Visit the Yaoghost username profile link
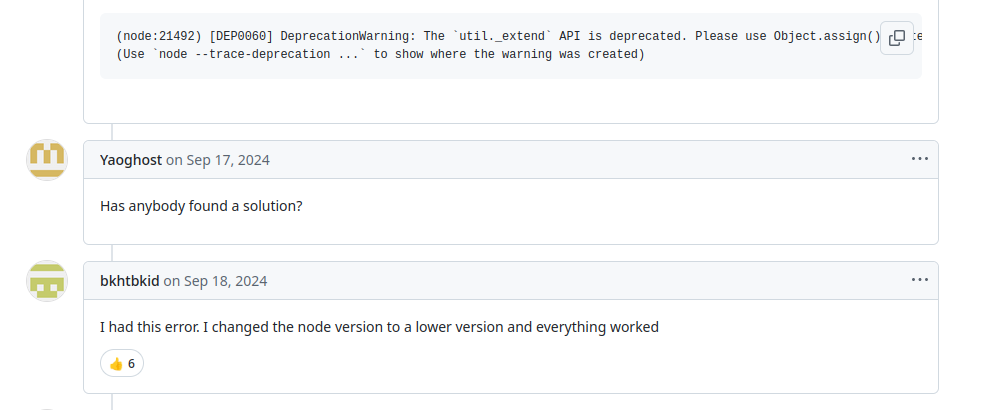Screen dimensions: 986x410 (130, 160)
